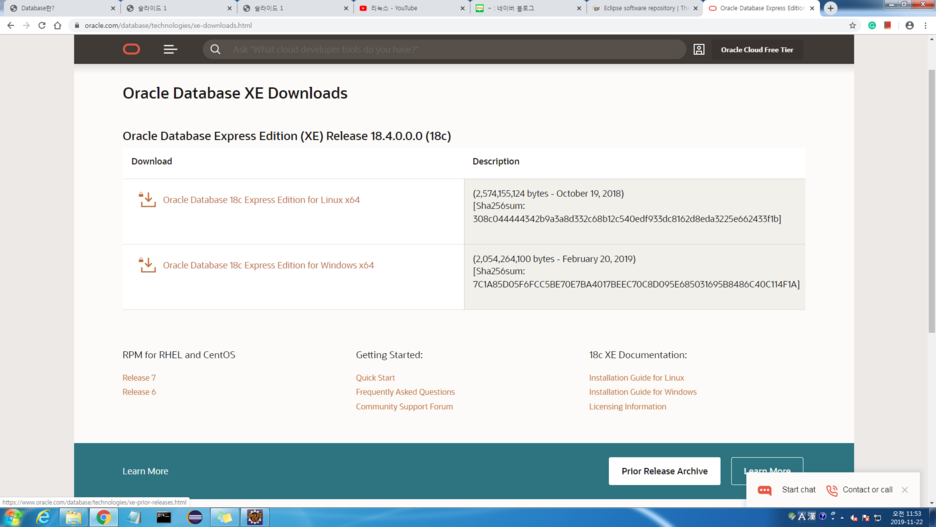Click the browser address bar URL
Image resolution: width=936 pixels, height=527 pixels.
click(x=168, y=26)
